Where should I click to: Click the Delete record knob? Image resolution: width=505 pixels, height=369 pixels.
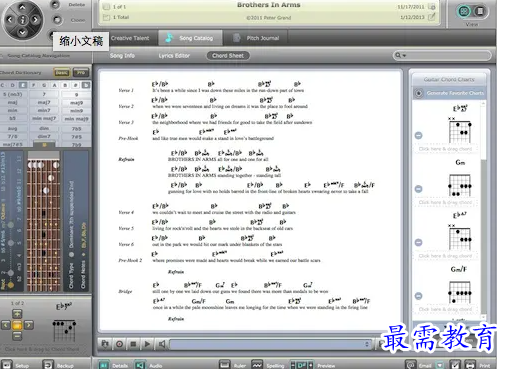coord(55,5)
